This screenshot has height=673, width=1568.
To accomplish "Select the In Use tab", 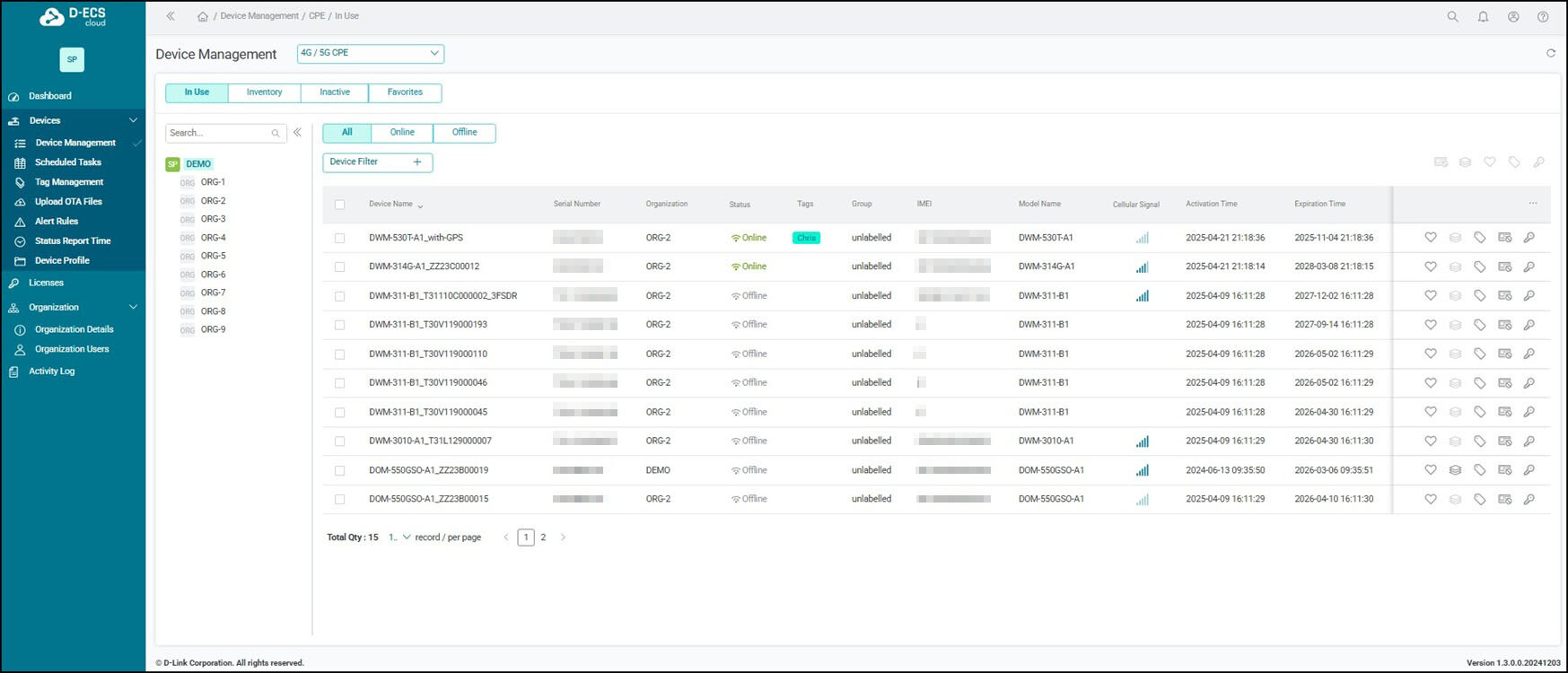I will (x=197, y=92).
